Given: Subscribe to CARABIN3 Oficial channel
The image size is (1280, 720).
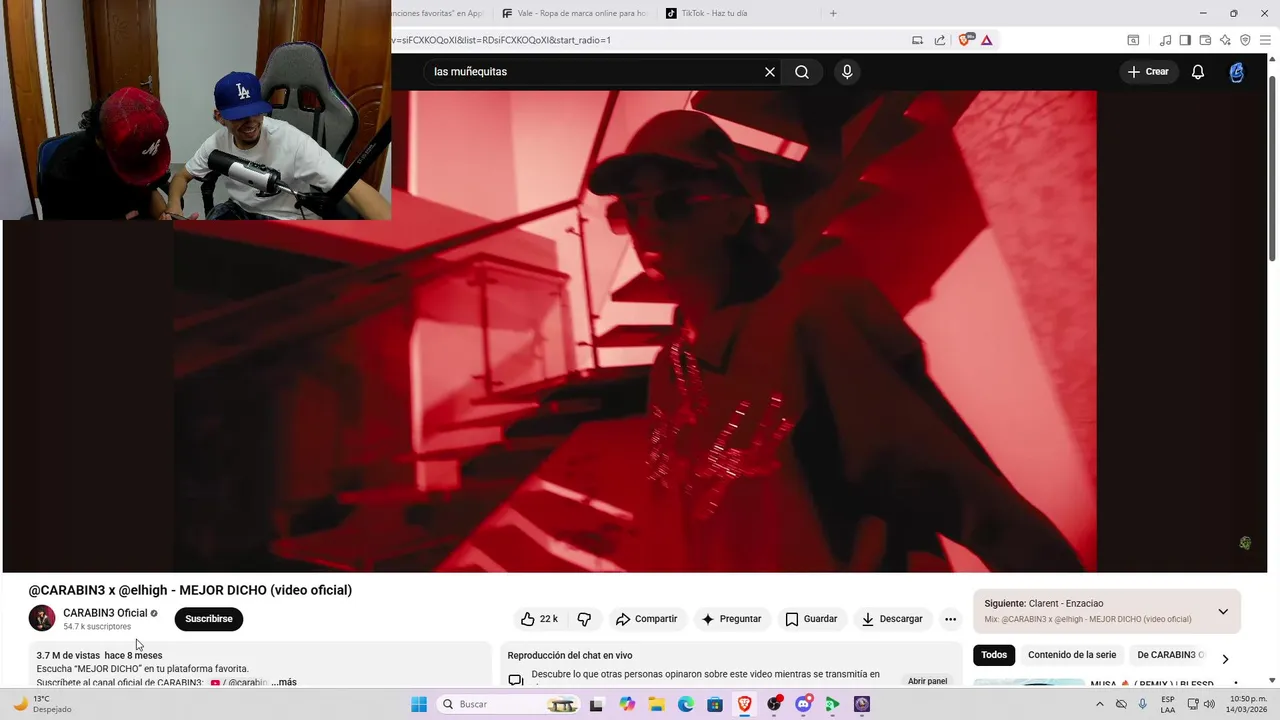Looking at the screenshot, I should click(x=209, y=619).
